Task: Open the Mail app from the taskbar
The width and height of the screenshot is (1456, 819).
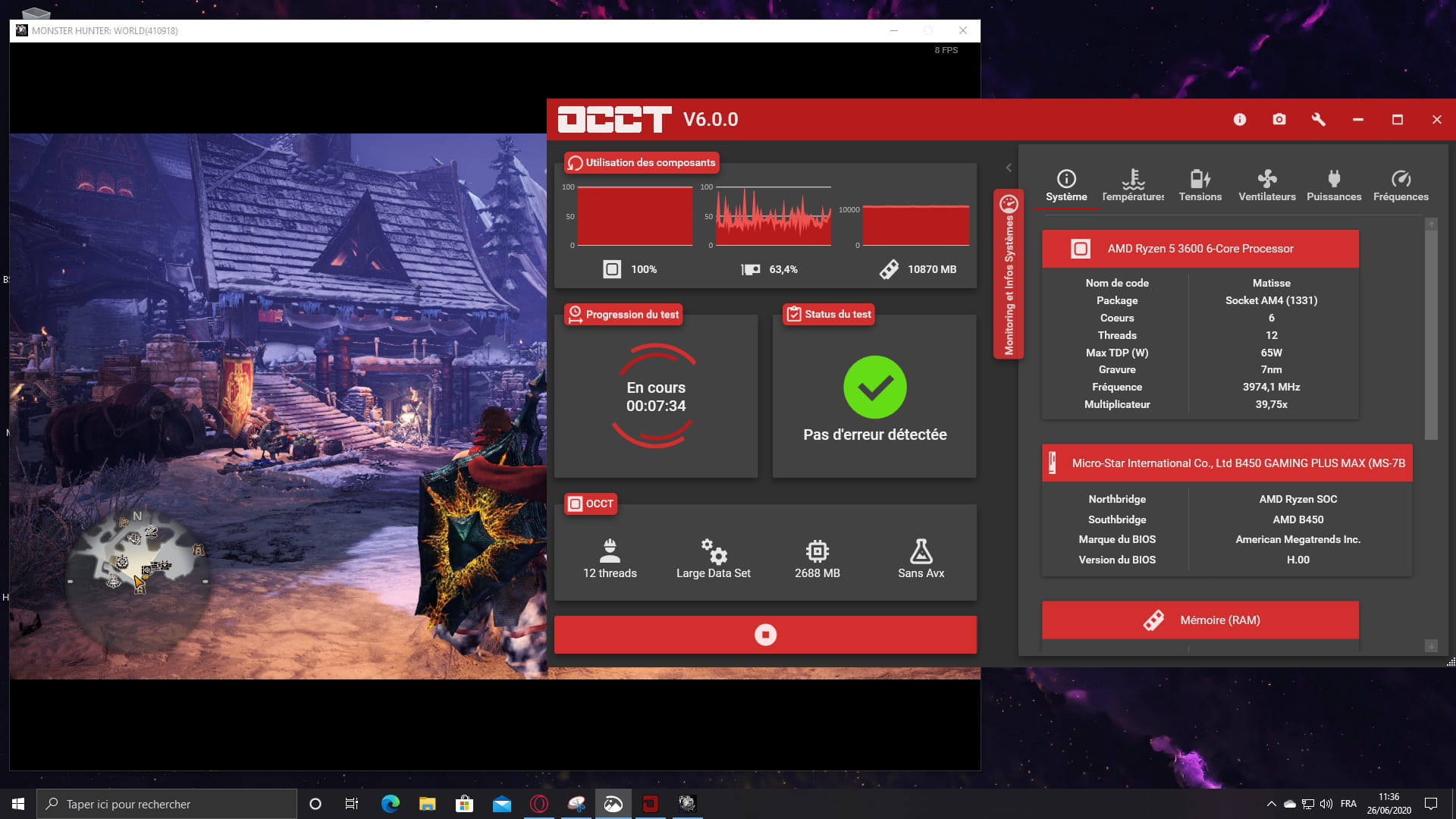Action: tap(501, 804)
